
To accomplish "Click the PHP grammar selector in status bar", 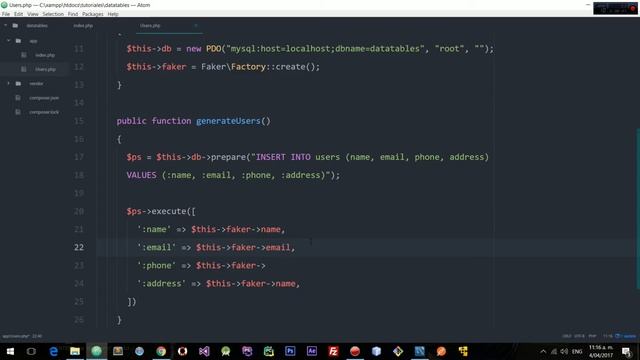I will click(x=592, y=336).
